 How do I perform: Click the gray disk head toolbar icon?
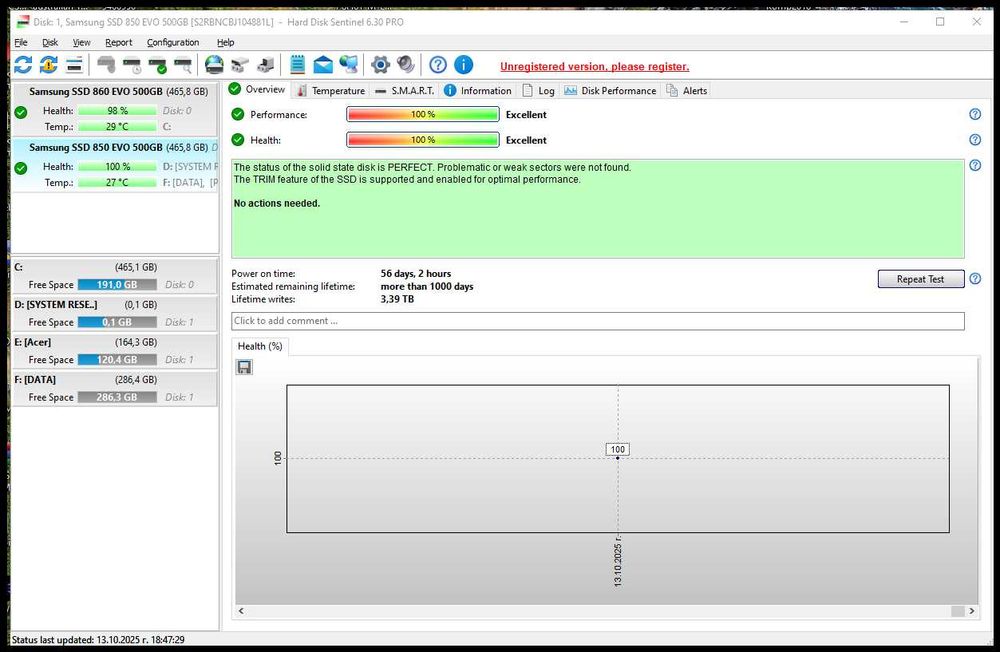(x=107, y=64)
